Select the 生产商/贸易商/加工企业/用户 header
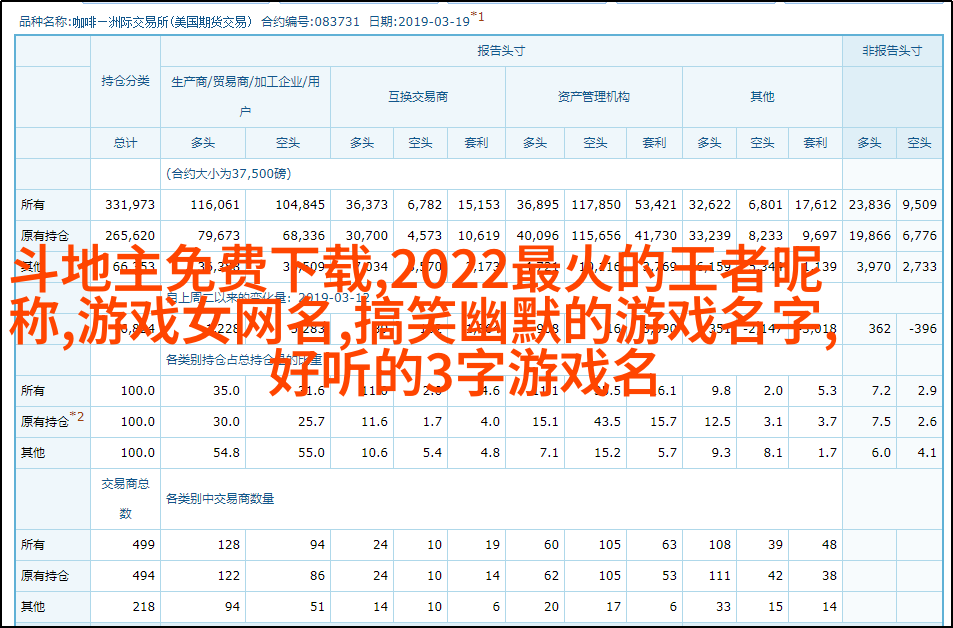 246,97
